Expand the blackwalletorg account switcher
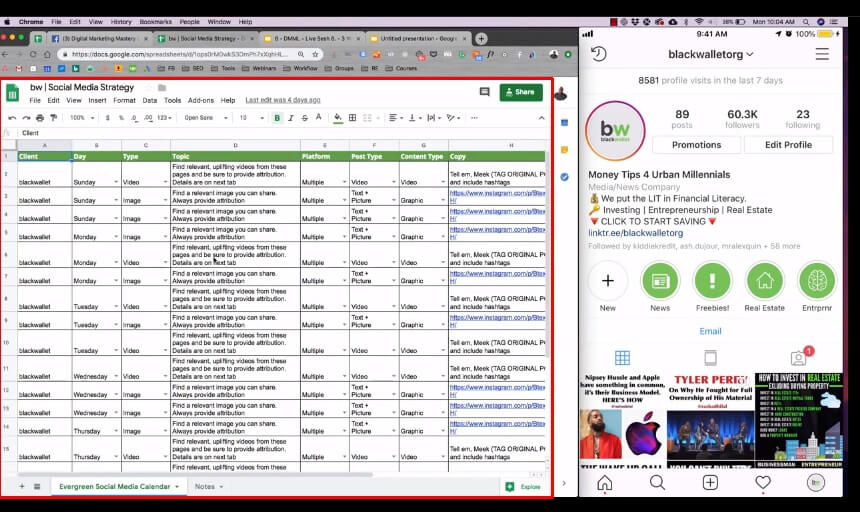 coord(710,54)
